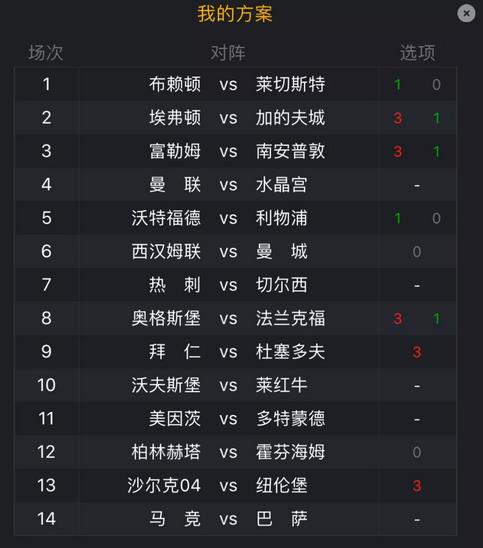Click the 场次 column header

pos(46,53)
